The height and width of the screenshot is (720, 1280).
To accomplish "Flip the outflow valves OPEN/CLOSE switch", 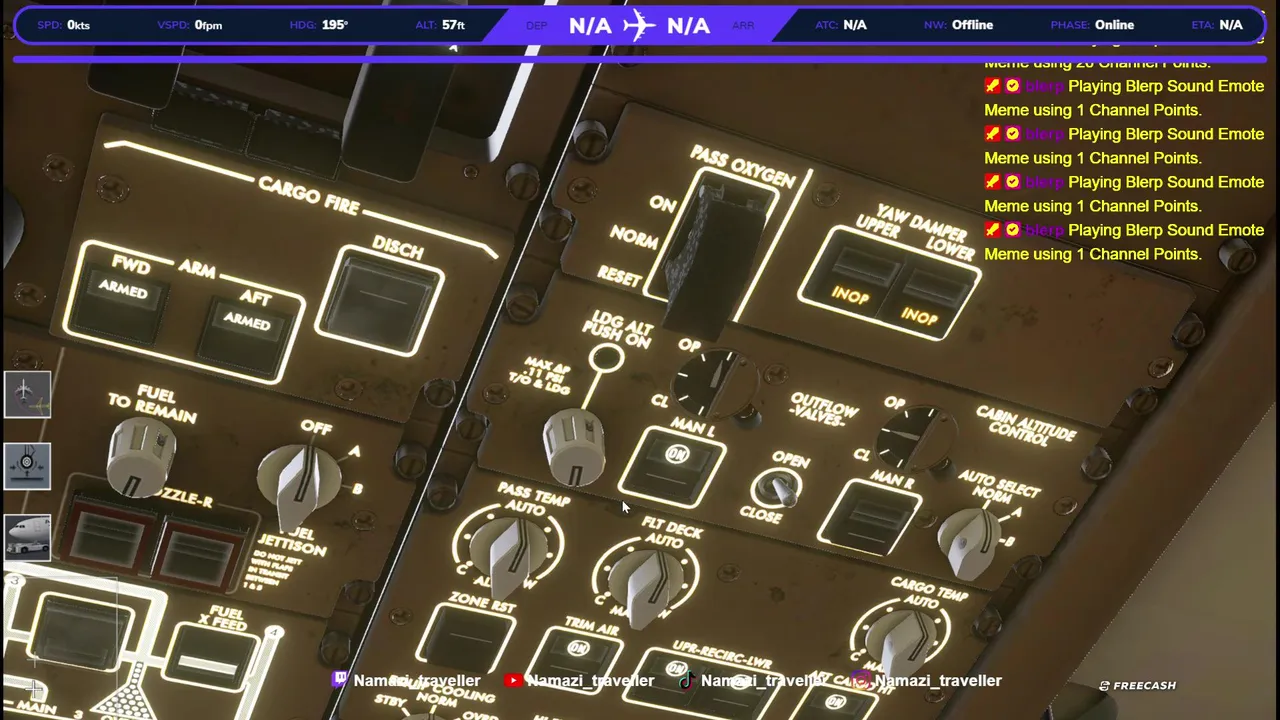I will (x=778, y=489).
